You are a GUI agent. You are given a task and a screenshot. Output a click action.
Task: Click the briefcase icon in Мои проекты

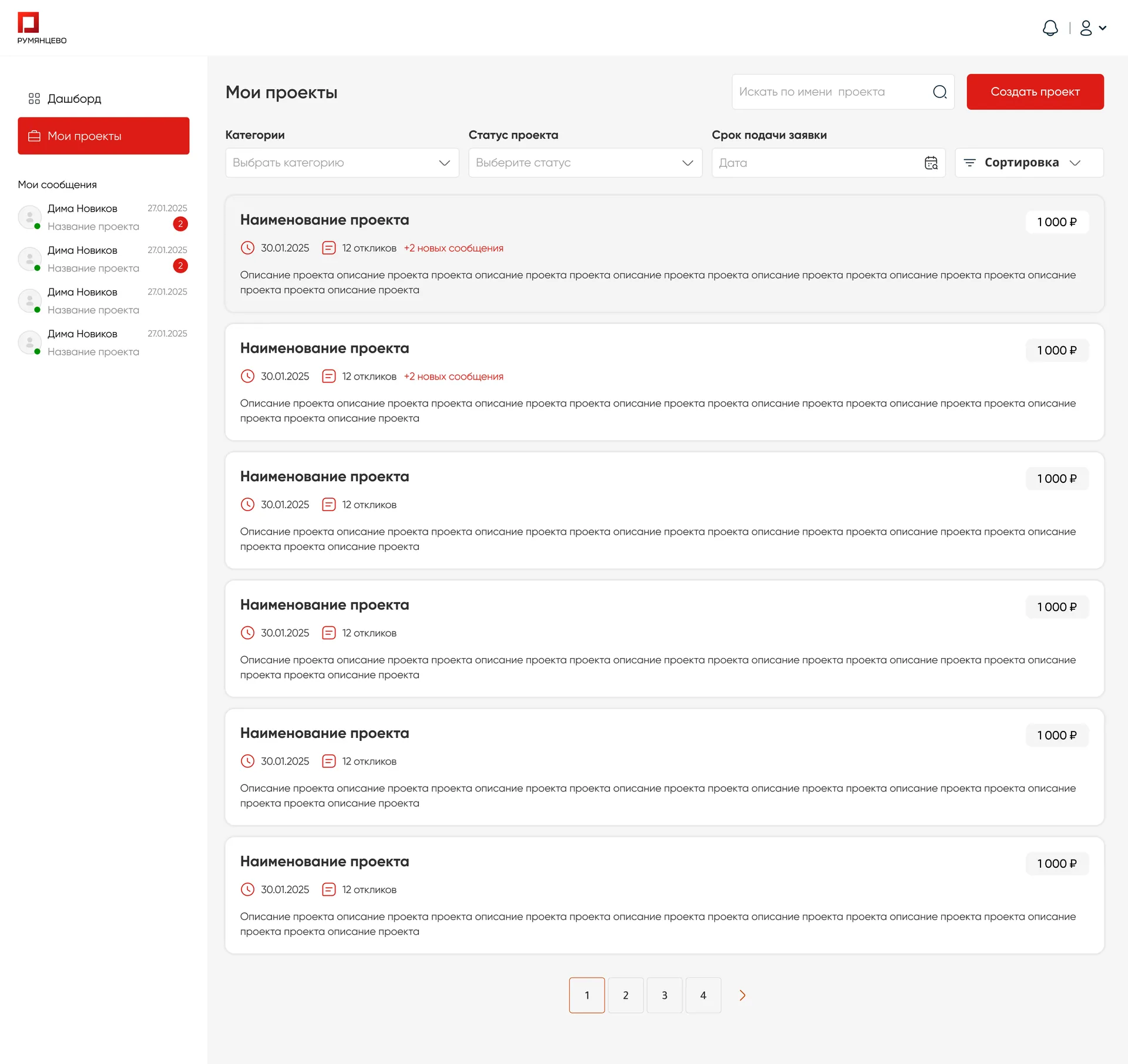tap(35, 136)
